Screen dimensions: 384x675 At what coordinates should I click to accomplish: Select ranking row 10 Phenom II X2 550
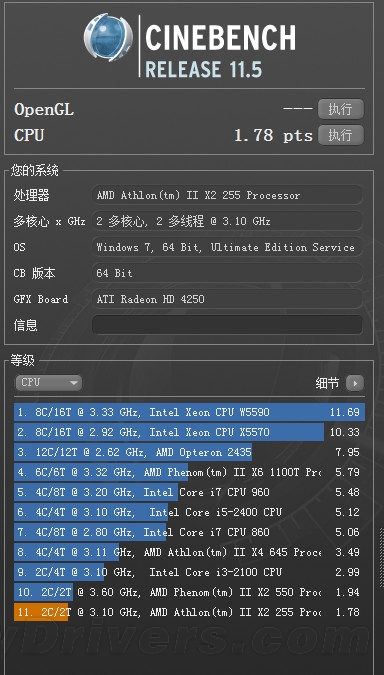pos(189,592)
